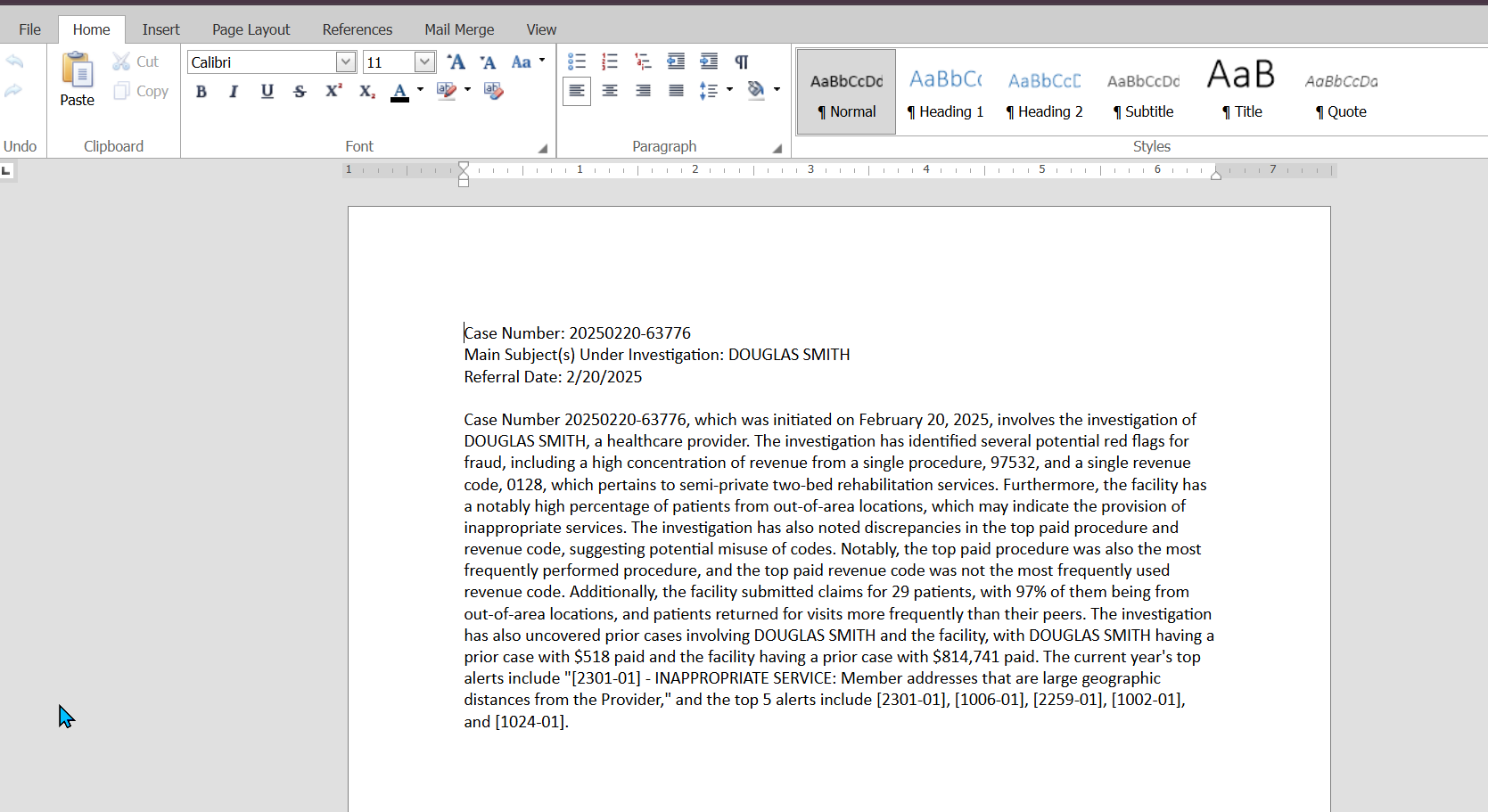1488x812 pixels.
Task: Toggle italic formatting
Action: coord(234,91)
